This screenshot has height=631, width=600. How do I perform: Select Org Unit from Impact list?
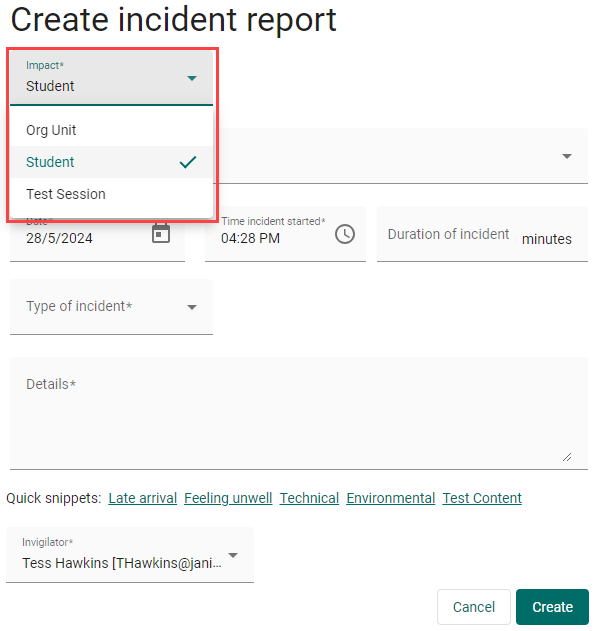(52, 130)
